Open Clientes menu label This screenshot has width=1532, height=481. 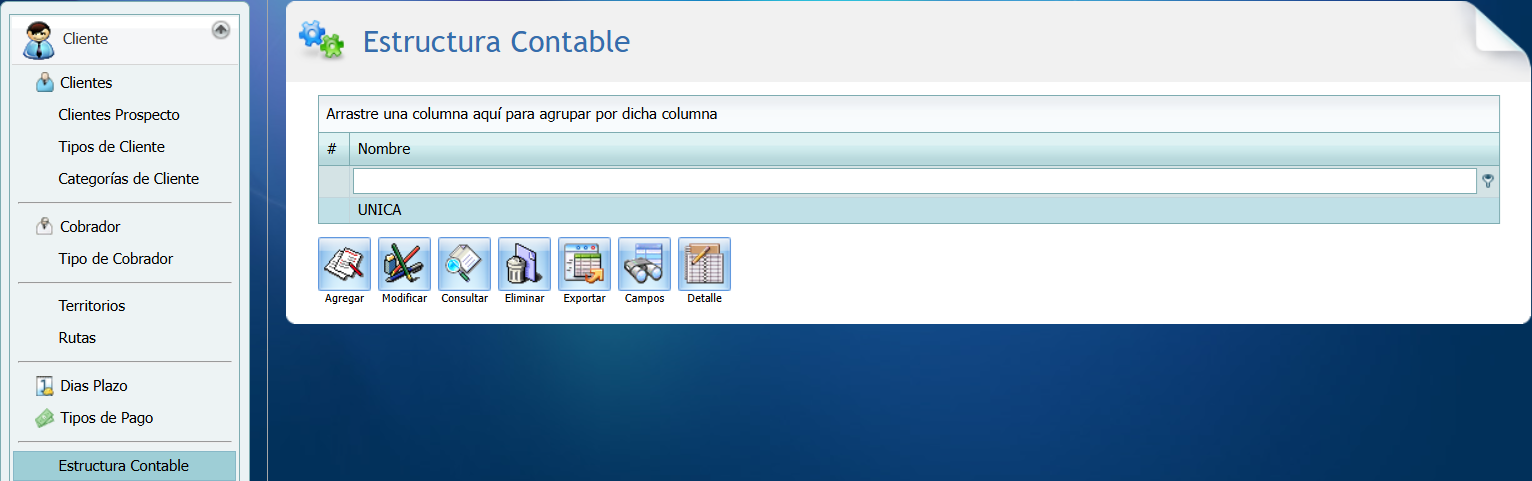(86, 83)
